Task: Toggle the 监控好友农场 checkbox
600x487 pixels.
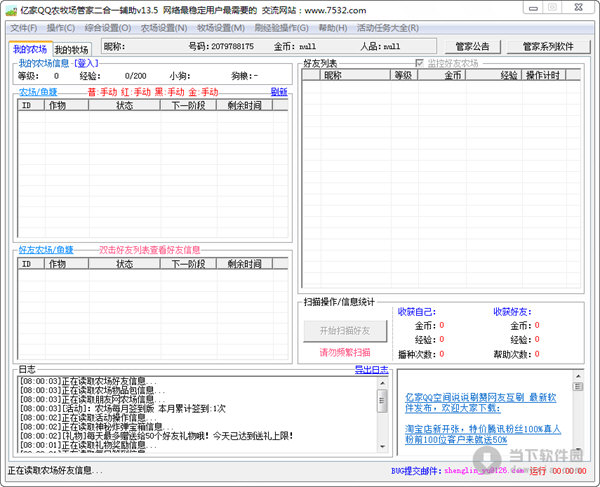Action: pos(419,63)
